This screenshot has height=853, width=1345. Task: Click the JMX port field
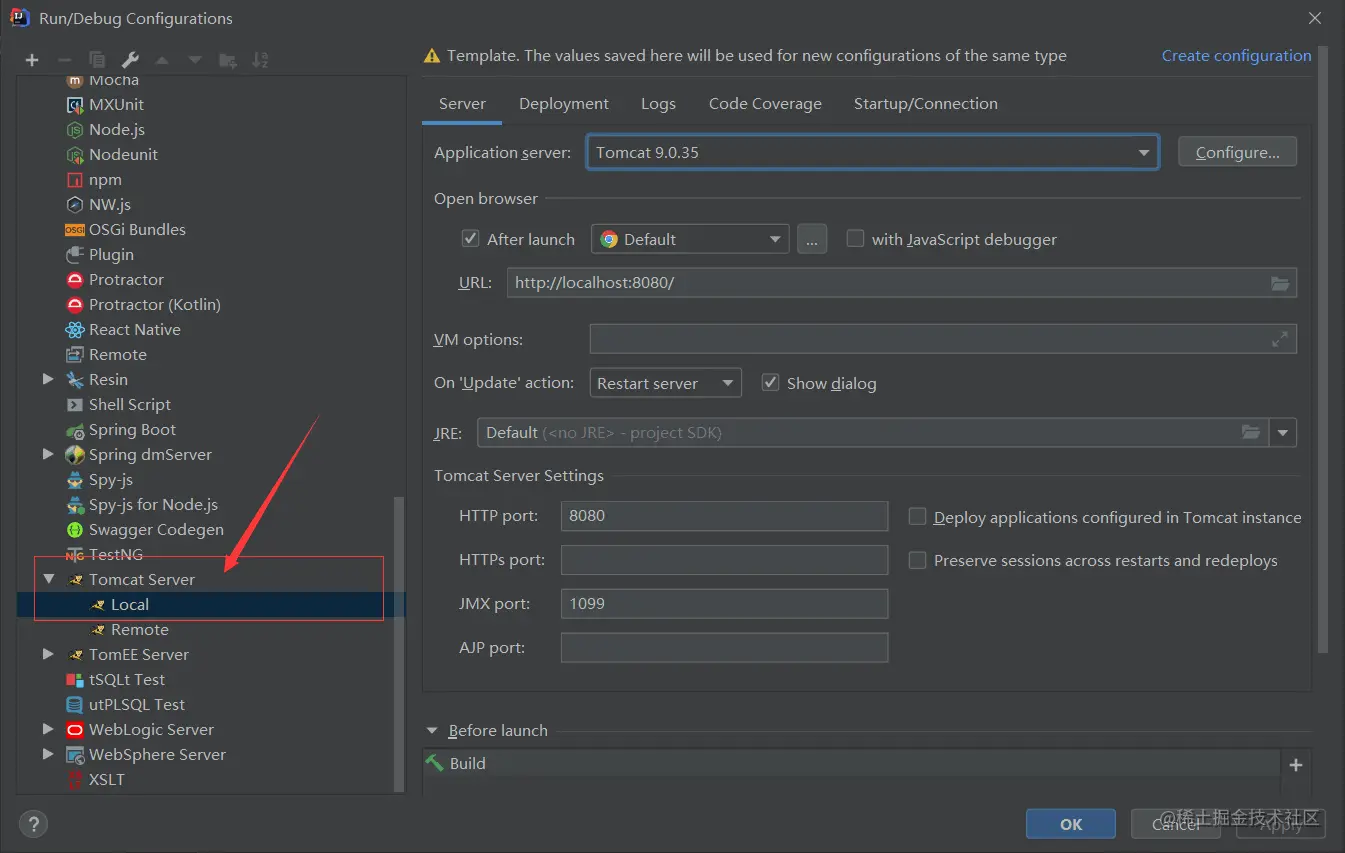coord(725,604)
